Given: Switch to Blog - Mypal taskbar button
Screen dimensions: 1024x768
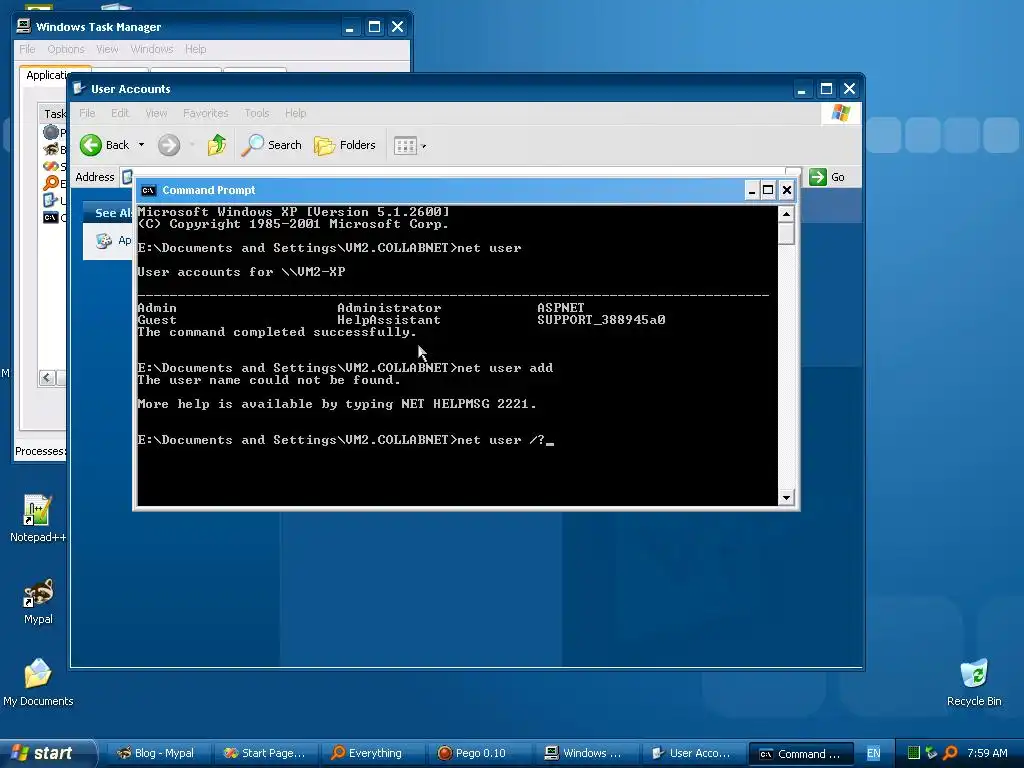Looking at the screenshot, I should (159, 753).
